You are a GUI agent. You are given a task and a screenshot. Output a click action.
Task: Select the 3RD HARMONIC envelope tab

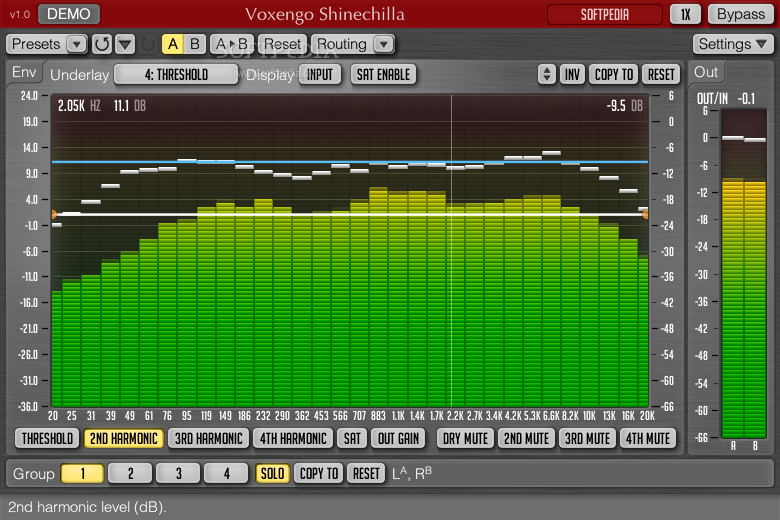pos(208,438)
